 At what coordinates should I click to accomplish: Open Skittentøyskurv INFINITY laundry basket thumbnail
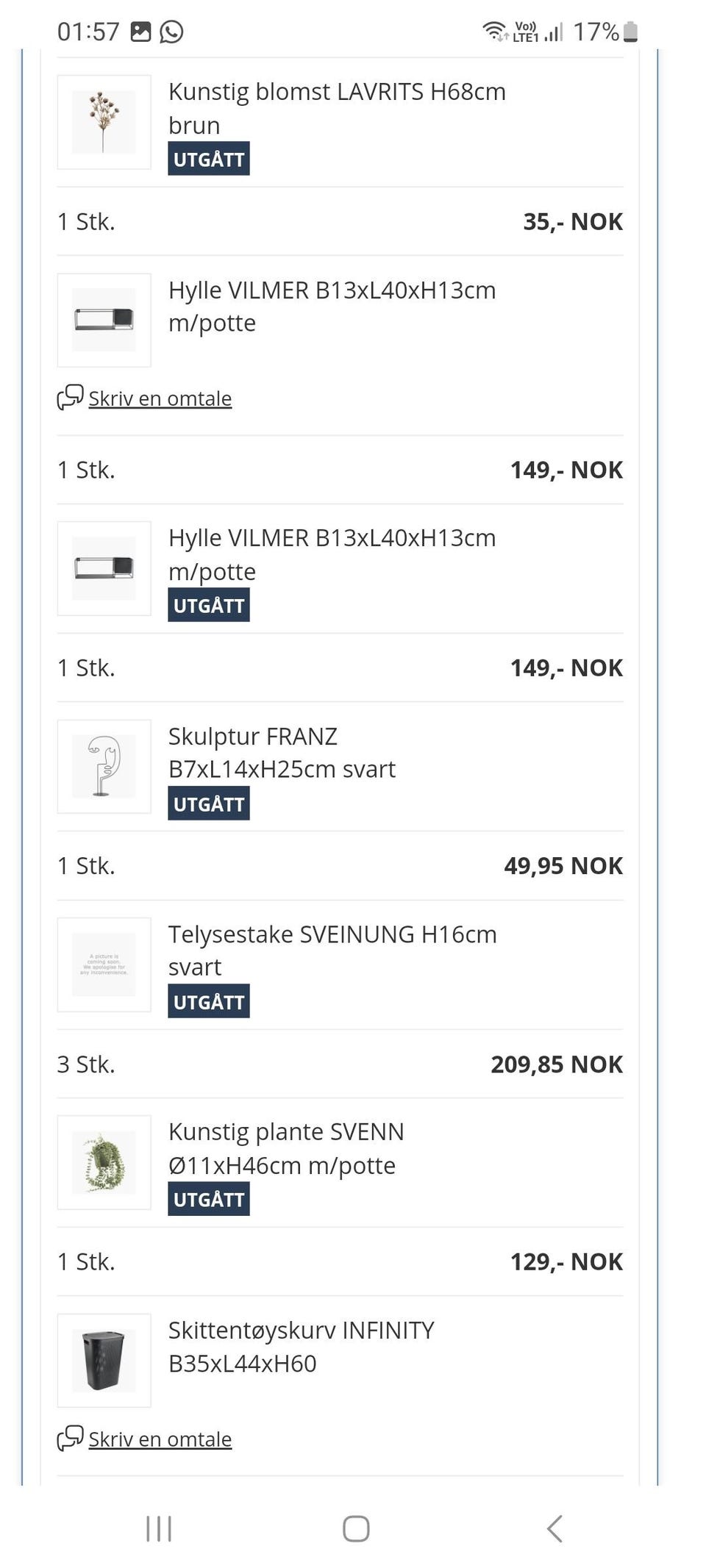[104, 1360]
